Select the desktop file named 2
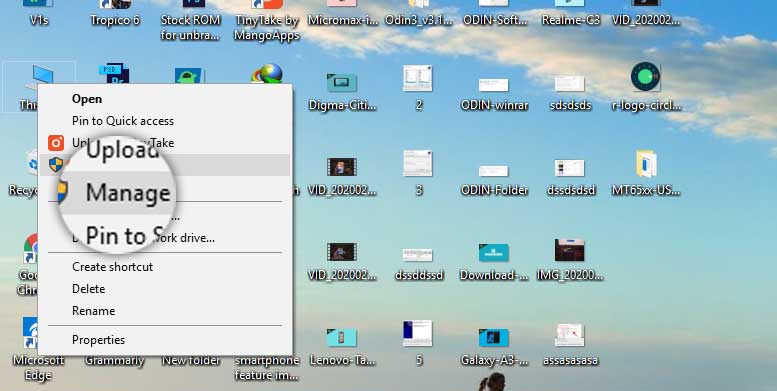Screen dimensions: 777x391 418,88
